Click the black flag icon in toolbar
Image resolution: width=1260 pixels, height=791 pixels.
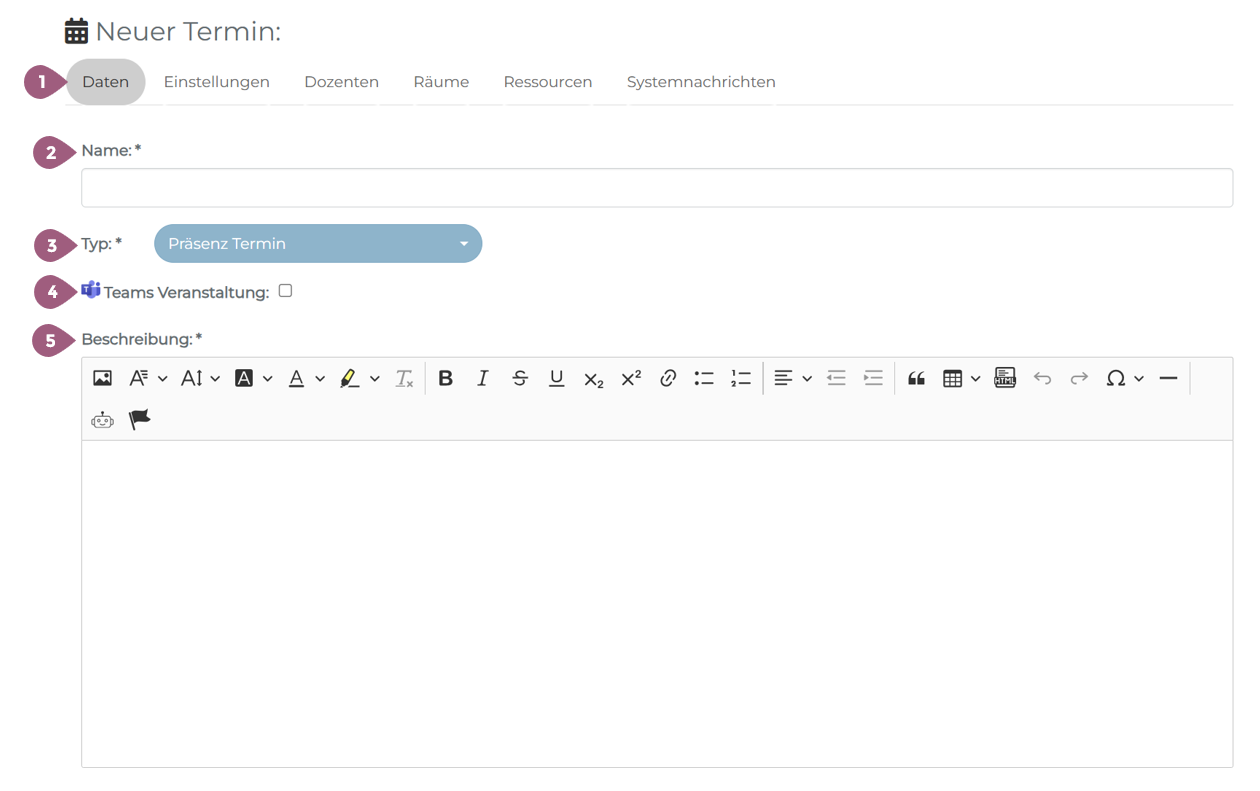point(140,420)
